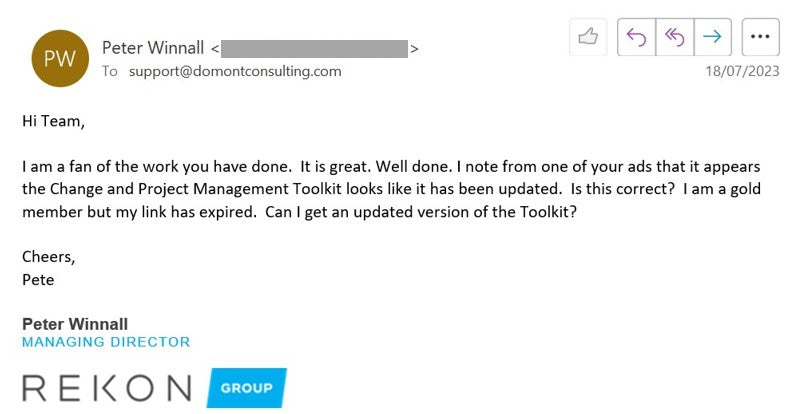This screenshot has height=414, width=787.
Task: Click the MANAGING DIRECTOR title text
Action: tap(106, 342)
